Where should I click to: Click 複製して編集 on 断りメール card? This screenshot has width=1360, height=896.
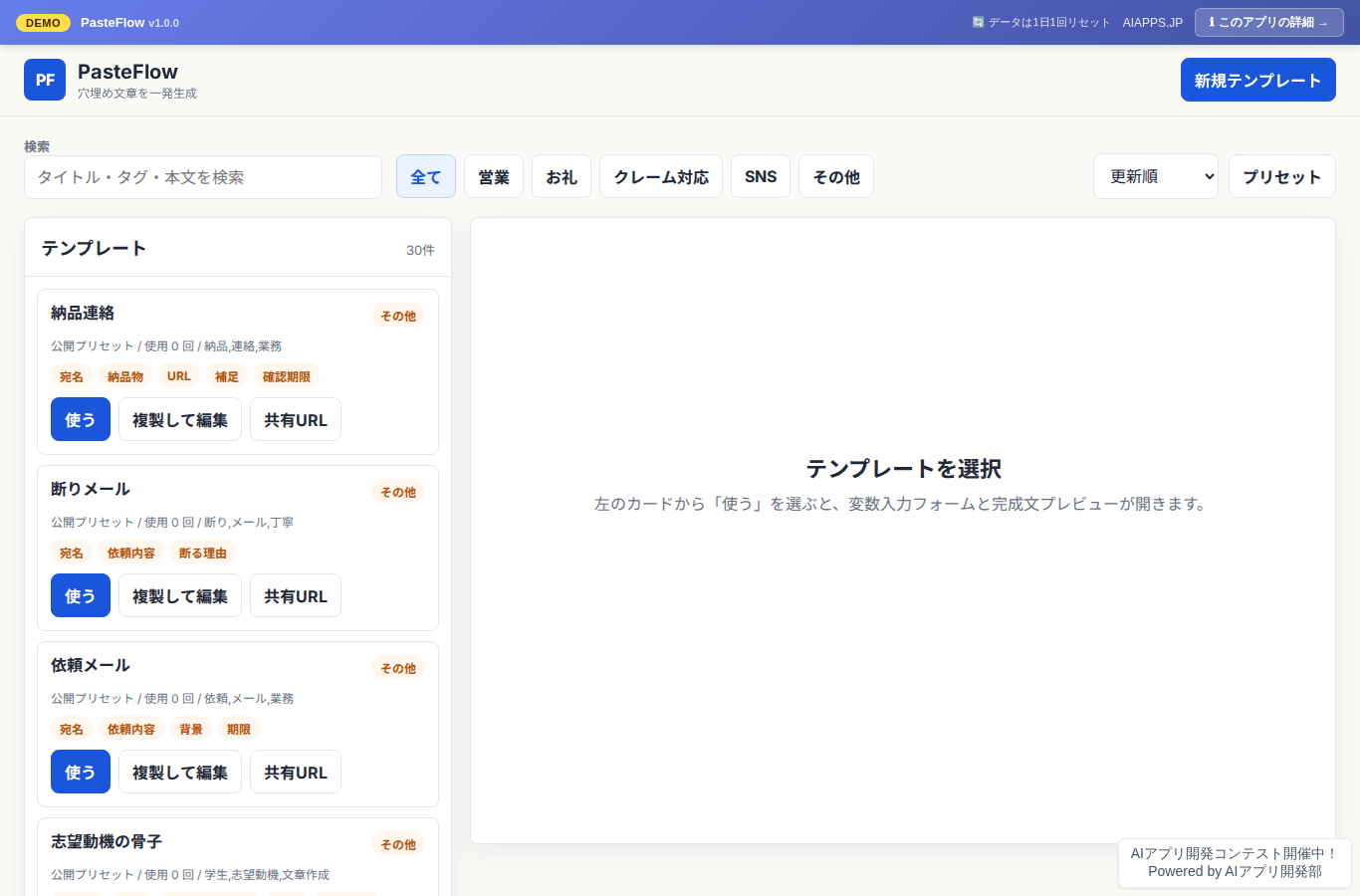[180, 595]
